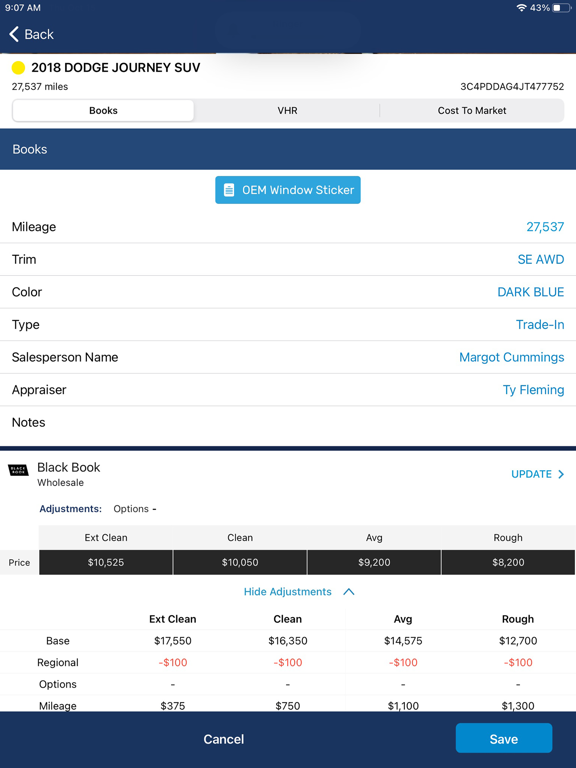Check the battery indicator icon

click(x=561, y=8)
